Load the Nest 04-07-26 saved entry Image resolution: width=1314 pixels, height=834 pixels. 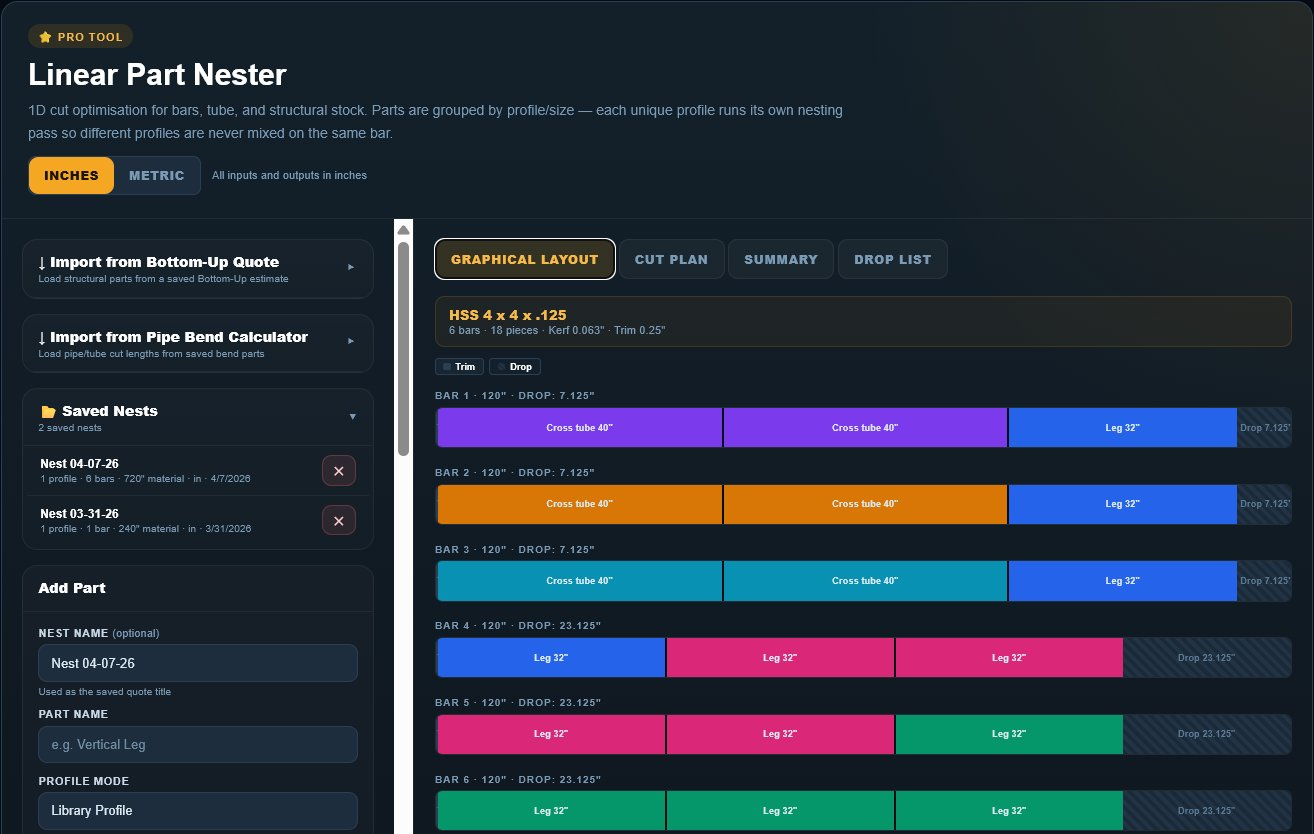[145, 470]
